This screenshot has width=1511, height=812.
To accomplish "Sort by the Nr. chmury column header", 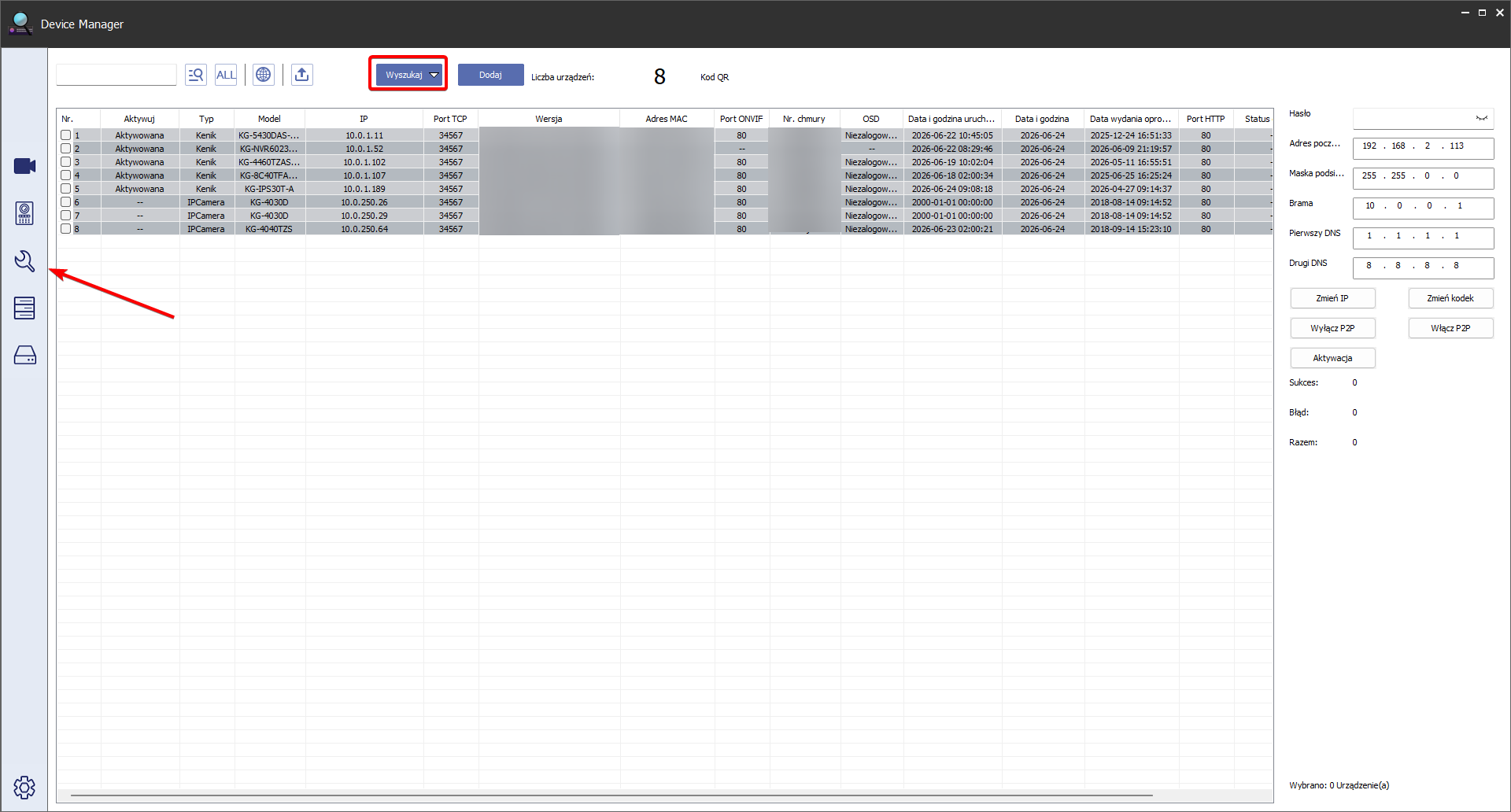I will point(804,119).
